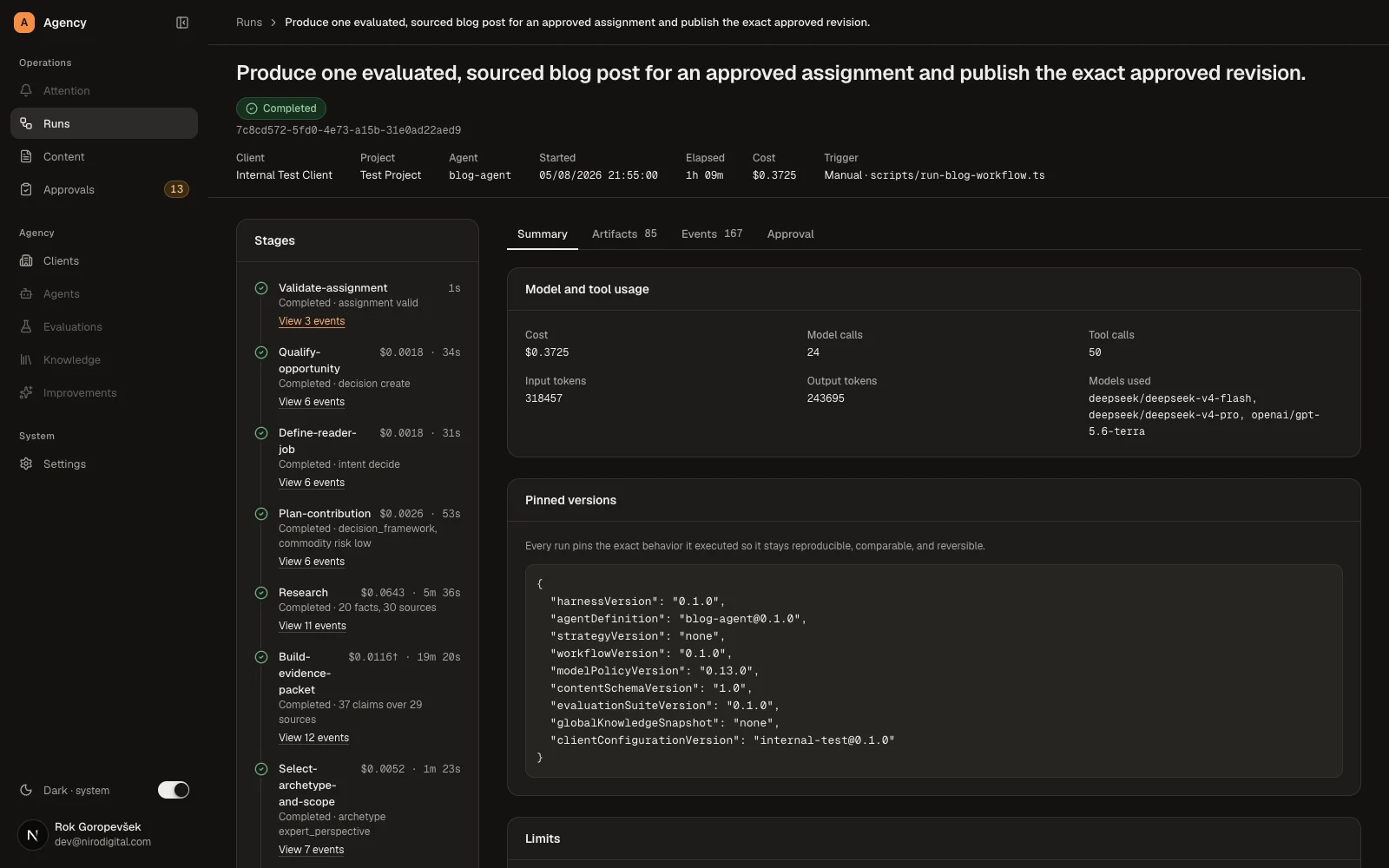Click the Agents robot icon
The image size is (1389, 868).
coord(26,293)
